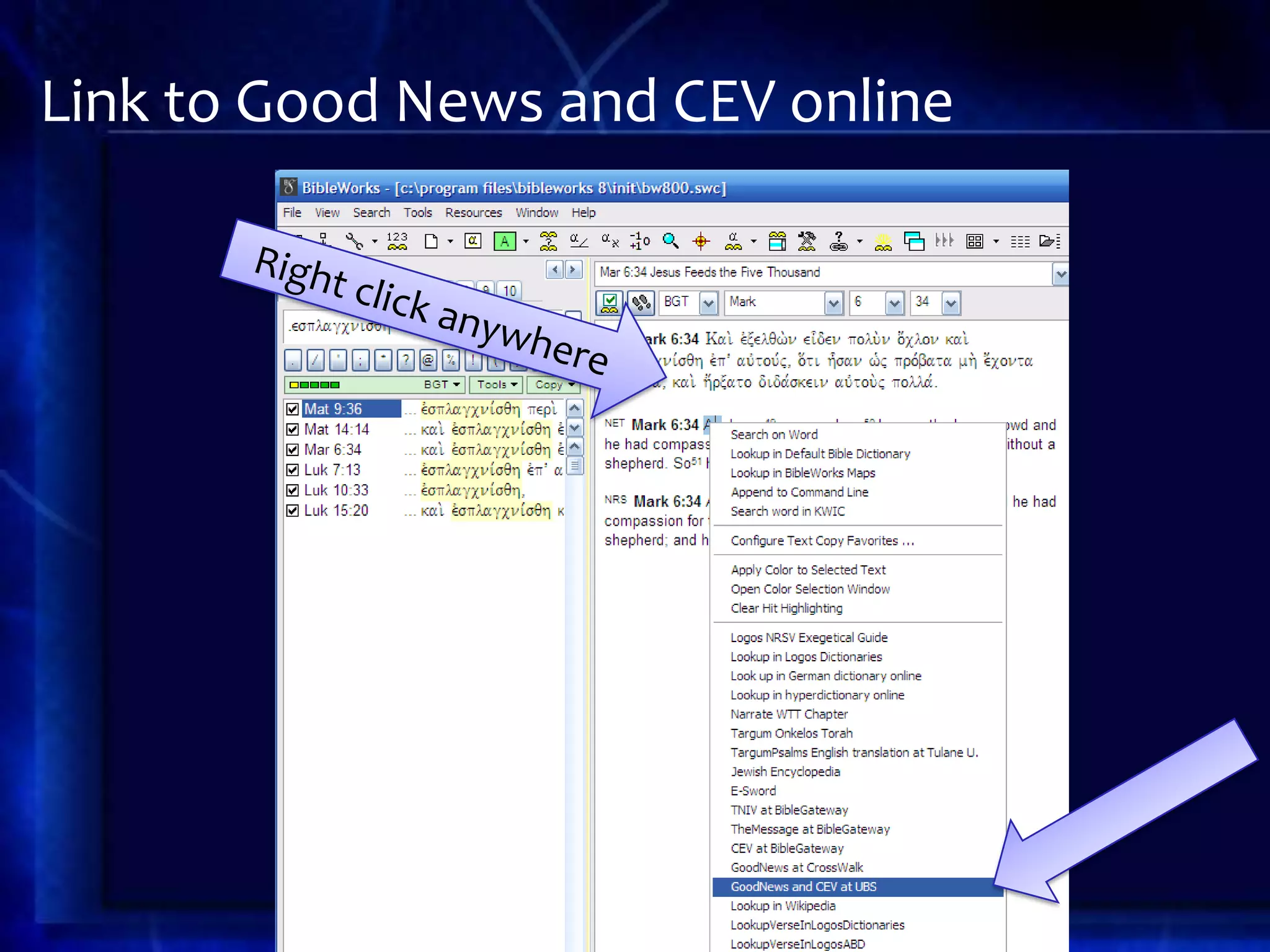Click the footprints browse mode icon

[641, 302]
